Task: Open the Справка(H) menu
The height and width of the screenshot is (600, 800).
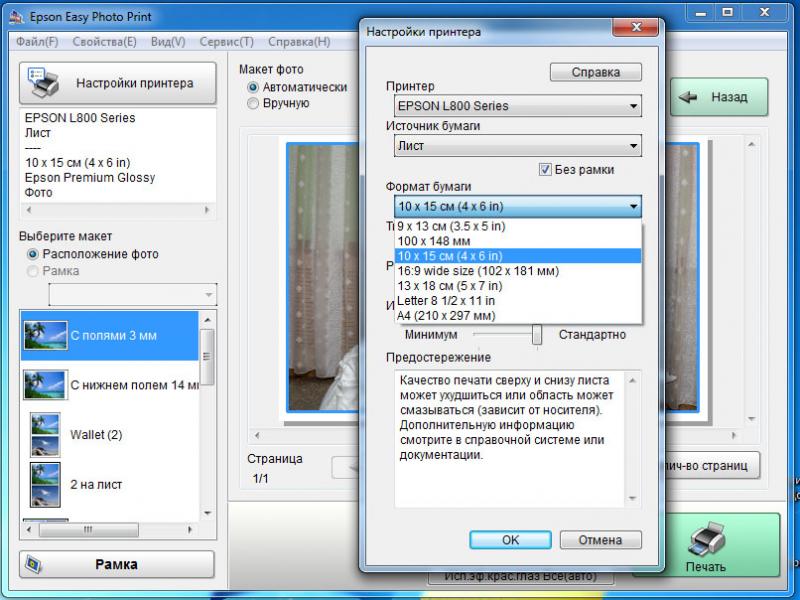Action: pos(299,42)
